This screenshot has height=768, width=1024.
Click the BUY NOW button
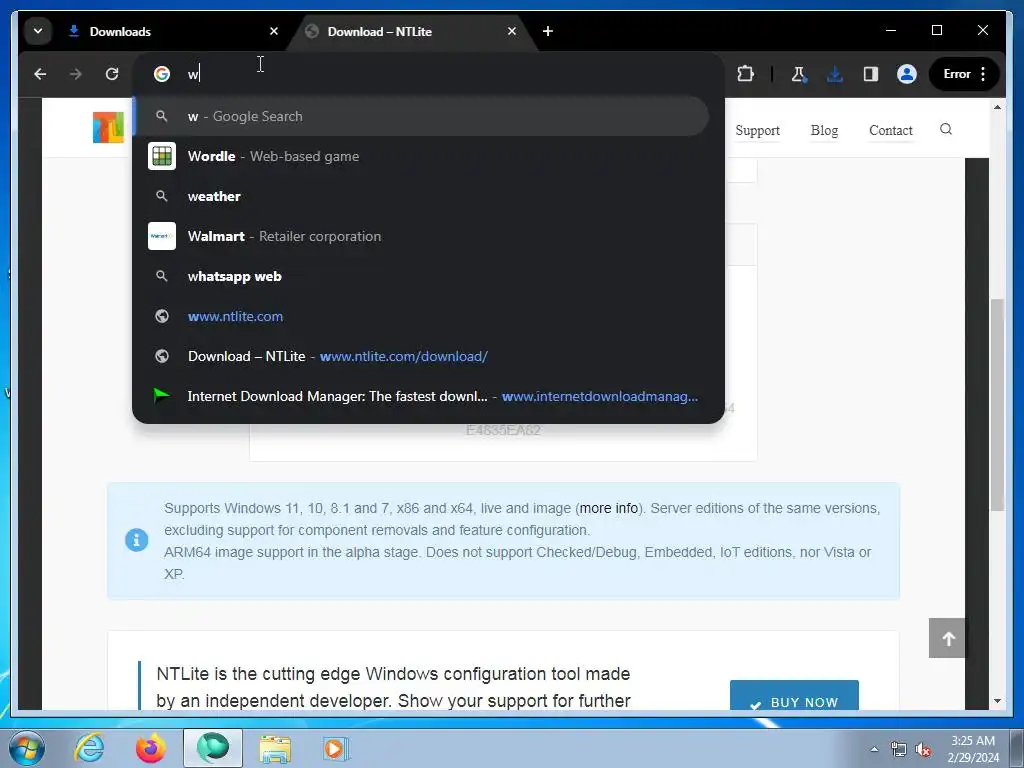[x=794, y=696]
